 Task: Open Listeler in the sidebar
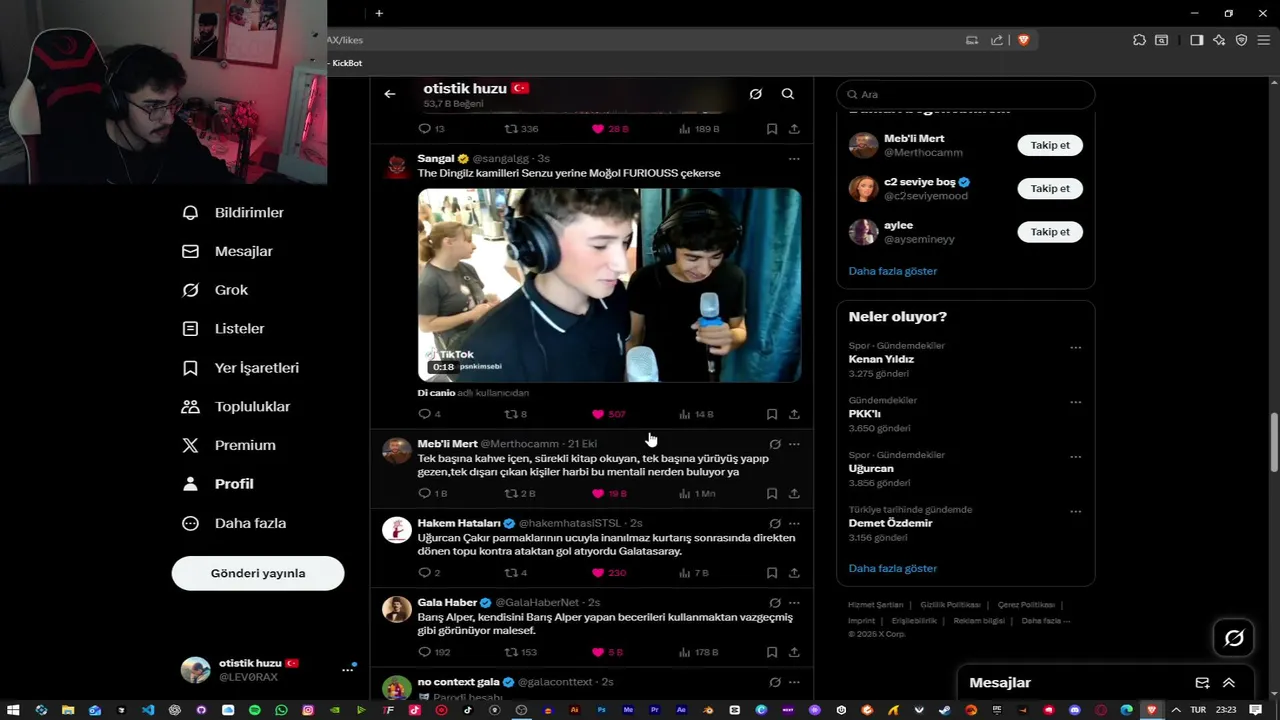[x=223, y=329]
